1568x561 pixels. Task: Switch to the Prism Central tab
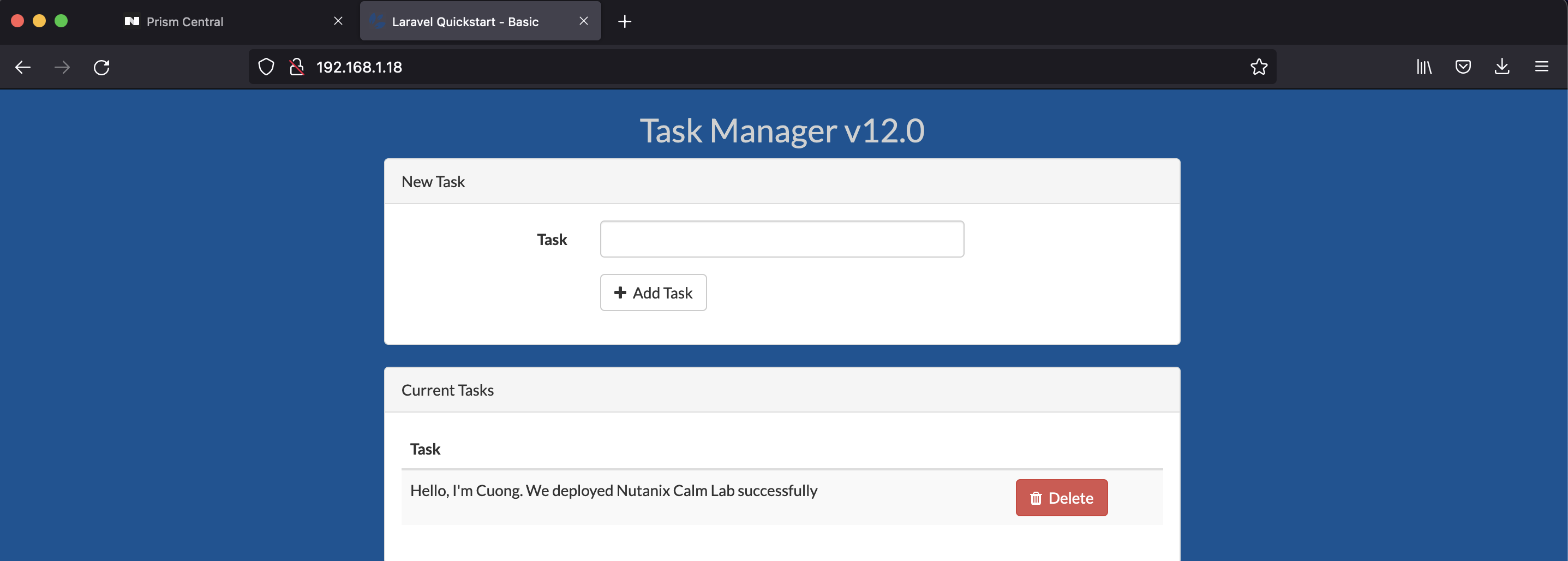(x=185, y=22)
